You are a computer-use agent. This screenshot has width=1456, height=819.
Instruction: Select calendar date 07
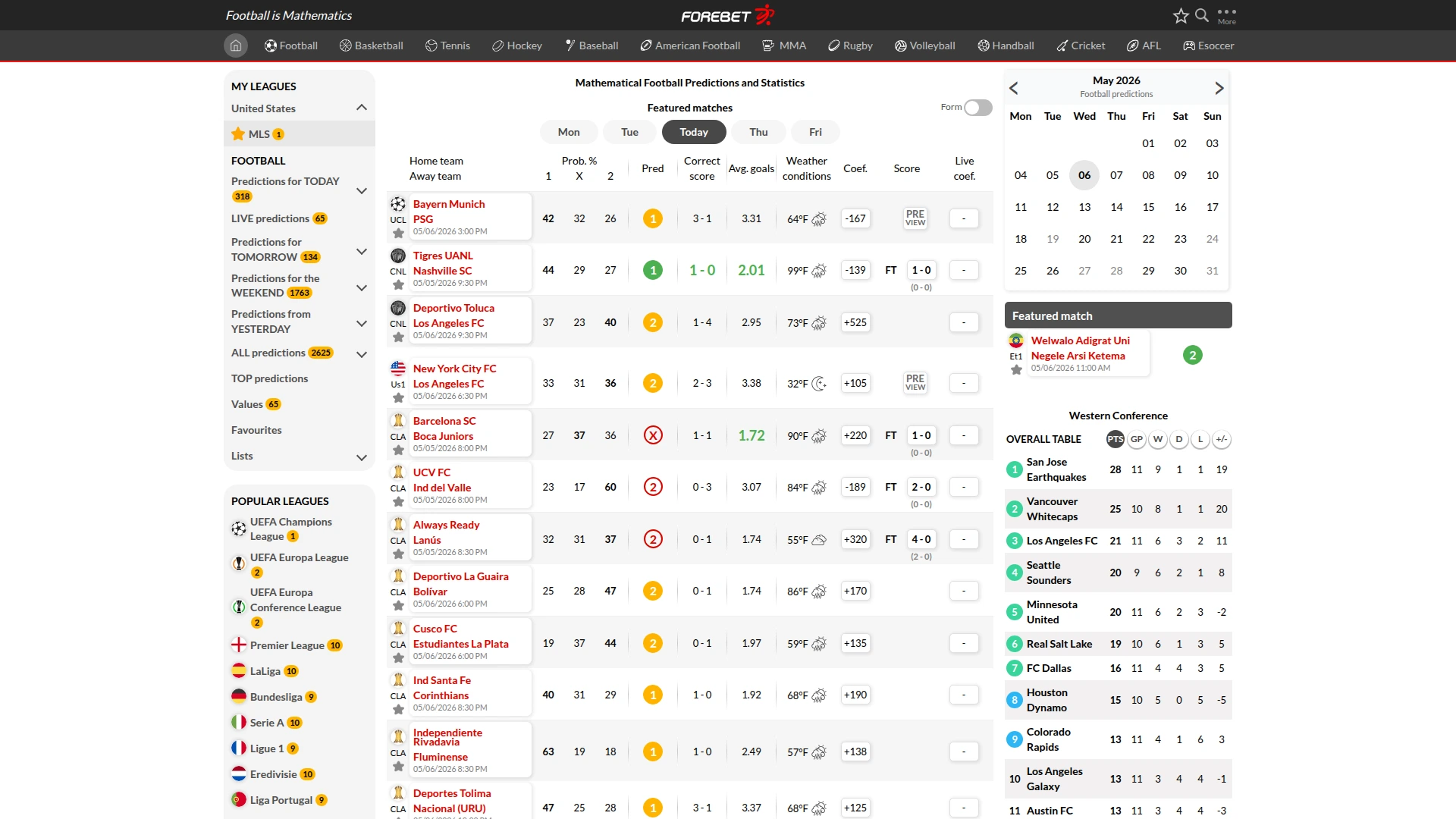(x=1116, y=175)
